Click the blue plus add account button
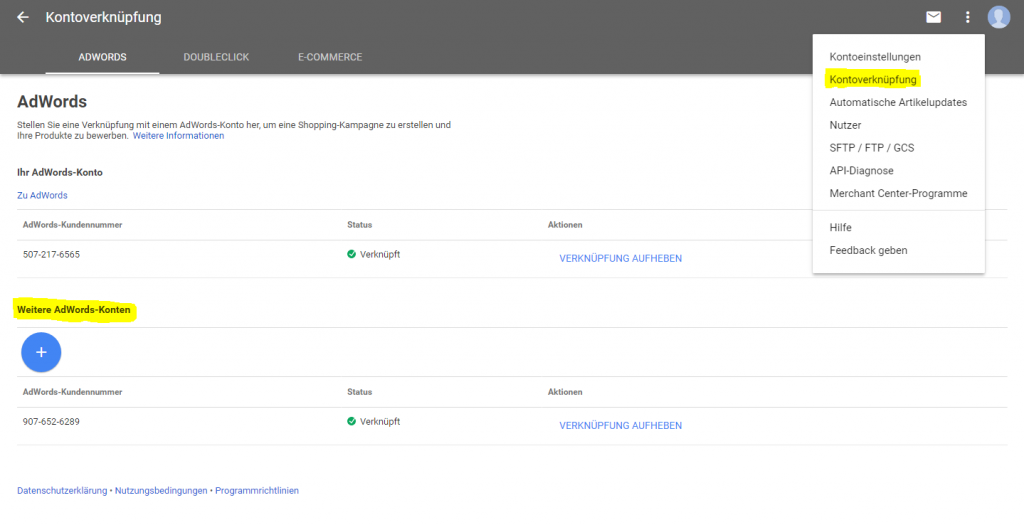The image size is (1024, 525). click(x=41, y=352)
